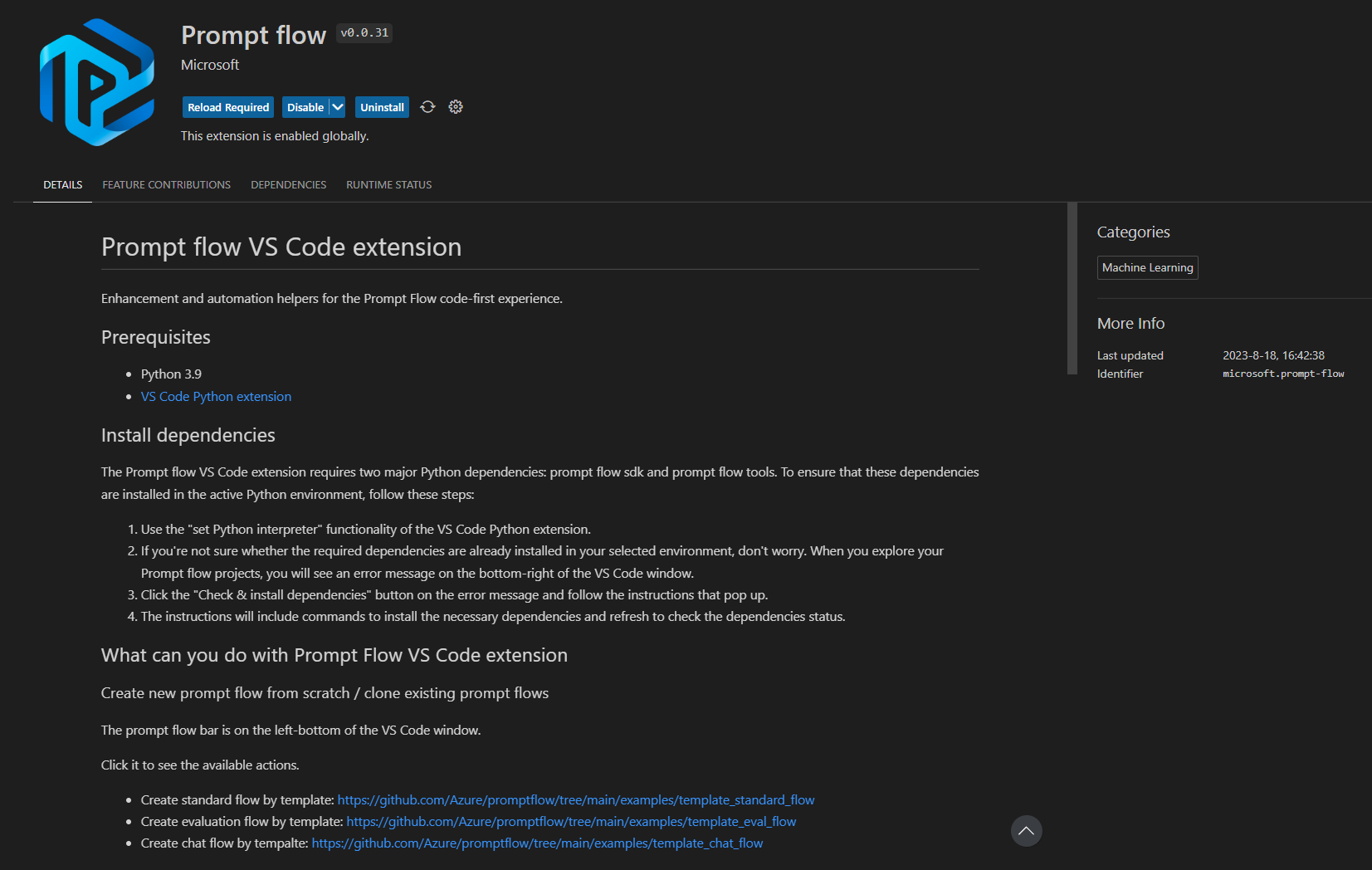Click the 'Last updated' label
Screen dimensions: 1372x870
1130,355
